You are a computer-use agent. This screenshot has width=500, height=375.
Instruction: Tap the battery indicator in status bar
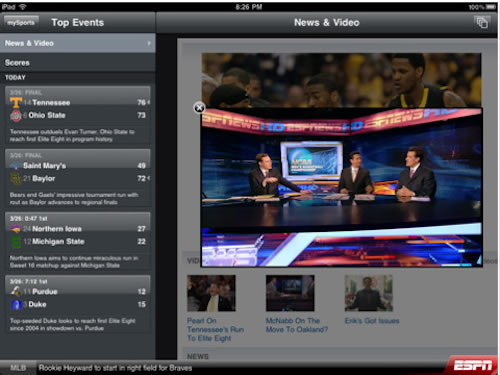(x=491, y=7)
